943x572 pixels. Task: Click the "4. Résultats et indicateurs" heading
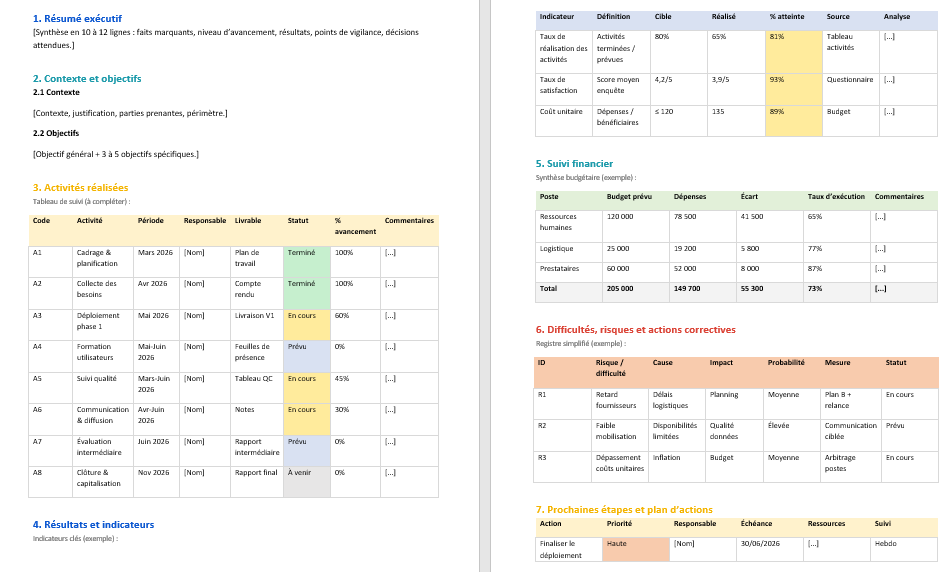(93, 524)
